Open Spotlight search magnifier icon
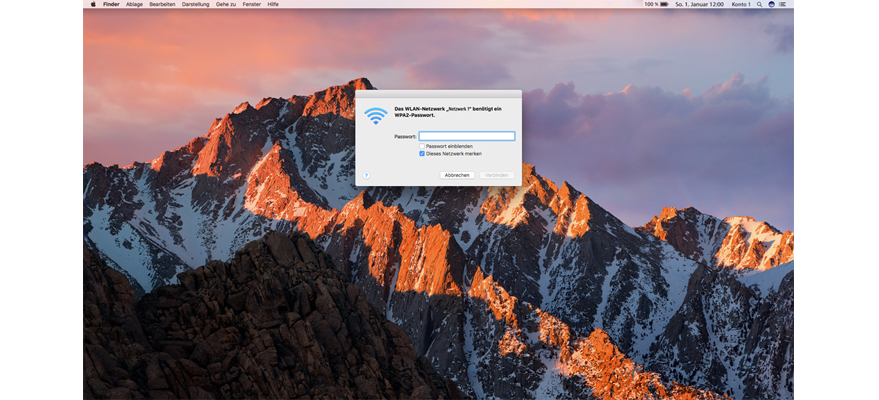This screenshot has width=879, height=400. click(x=761, y=4)
